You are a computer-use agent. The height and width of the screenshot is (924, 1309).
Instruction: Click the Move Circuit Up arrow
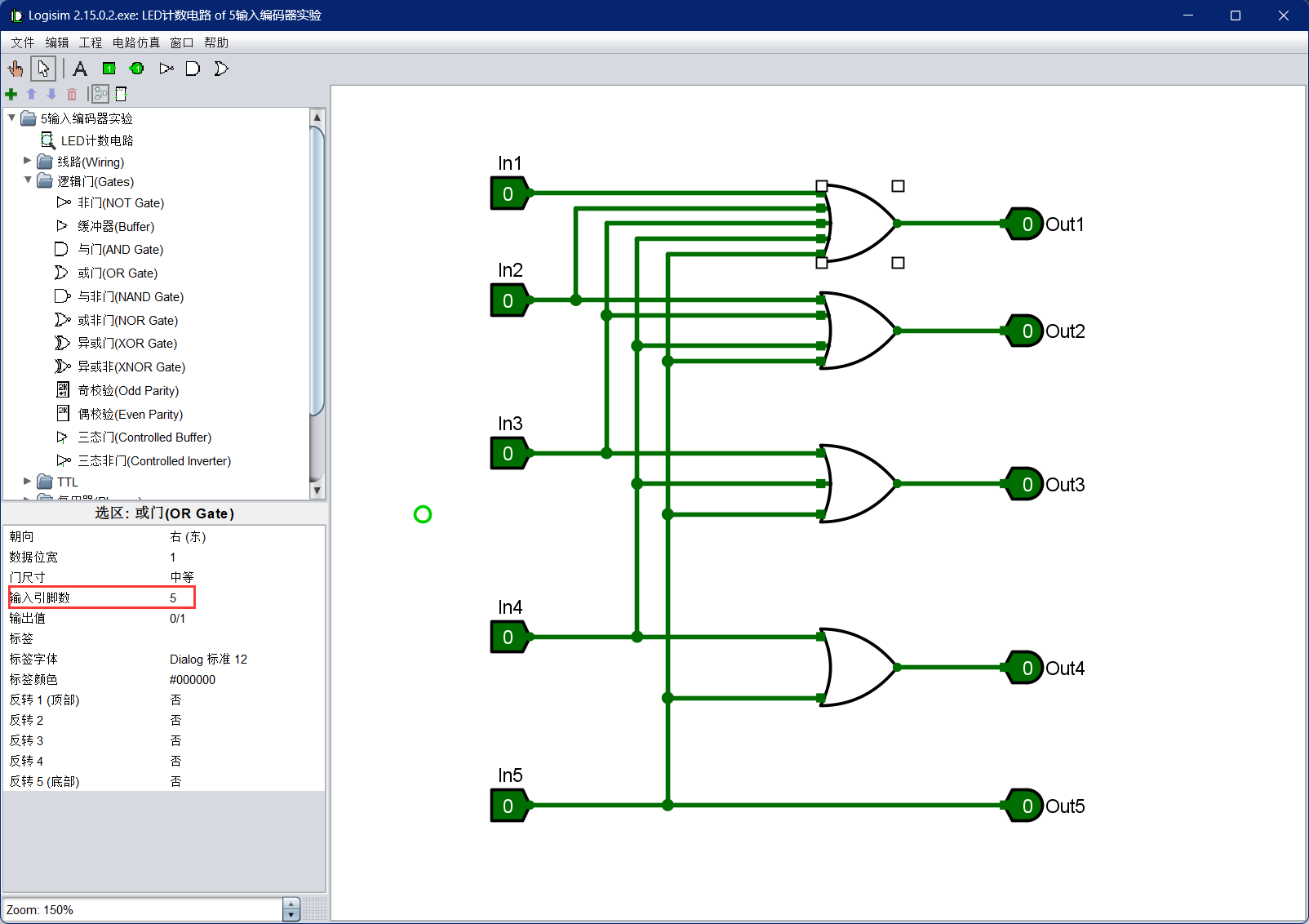coord(32,94)
